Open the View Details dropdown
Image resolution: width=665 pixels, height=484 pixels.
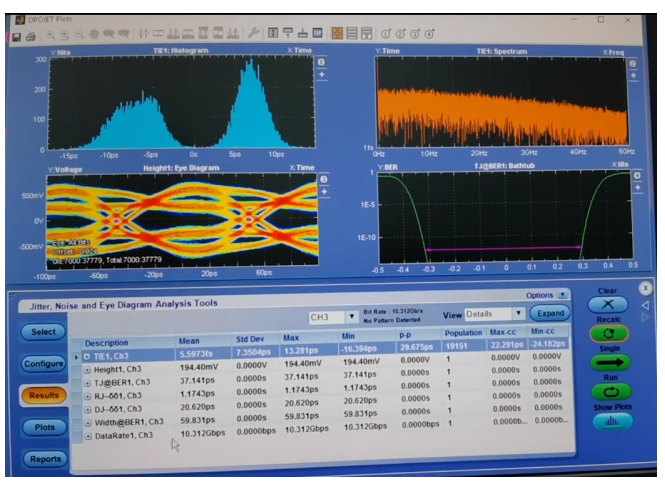518,314
